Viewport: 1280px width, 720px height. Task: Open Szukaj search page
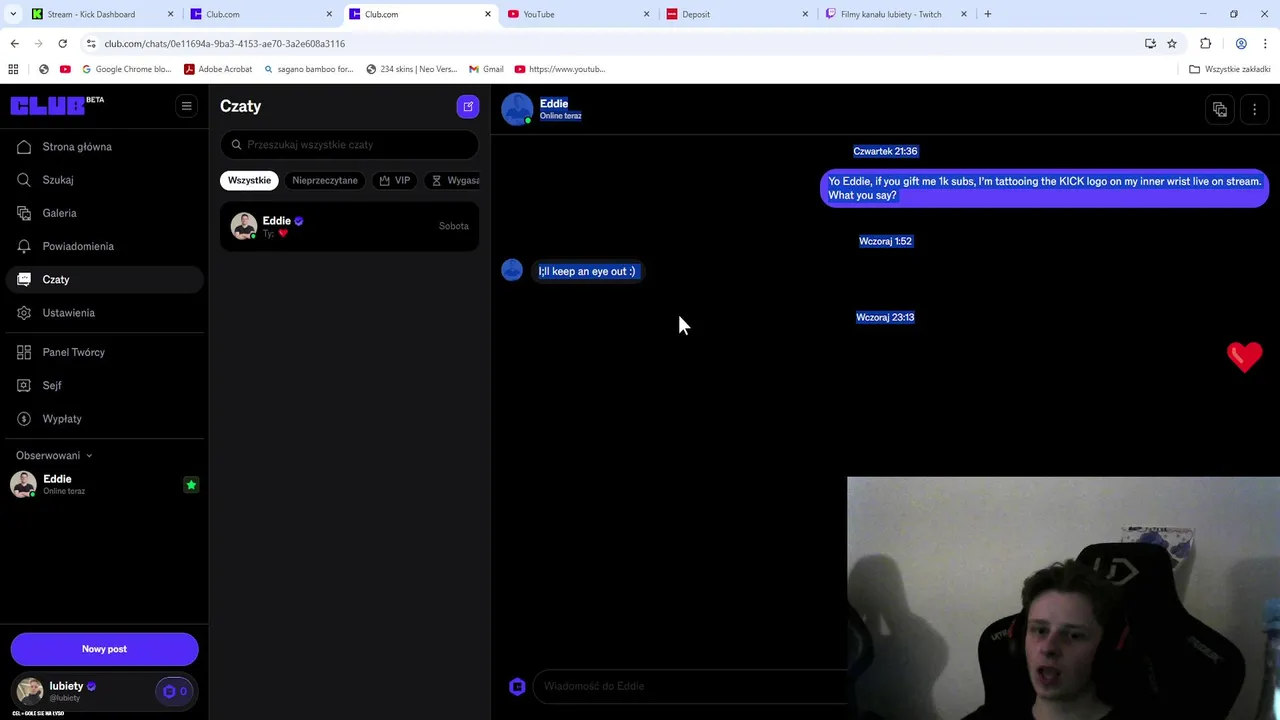point(104,180)
